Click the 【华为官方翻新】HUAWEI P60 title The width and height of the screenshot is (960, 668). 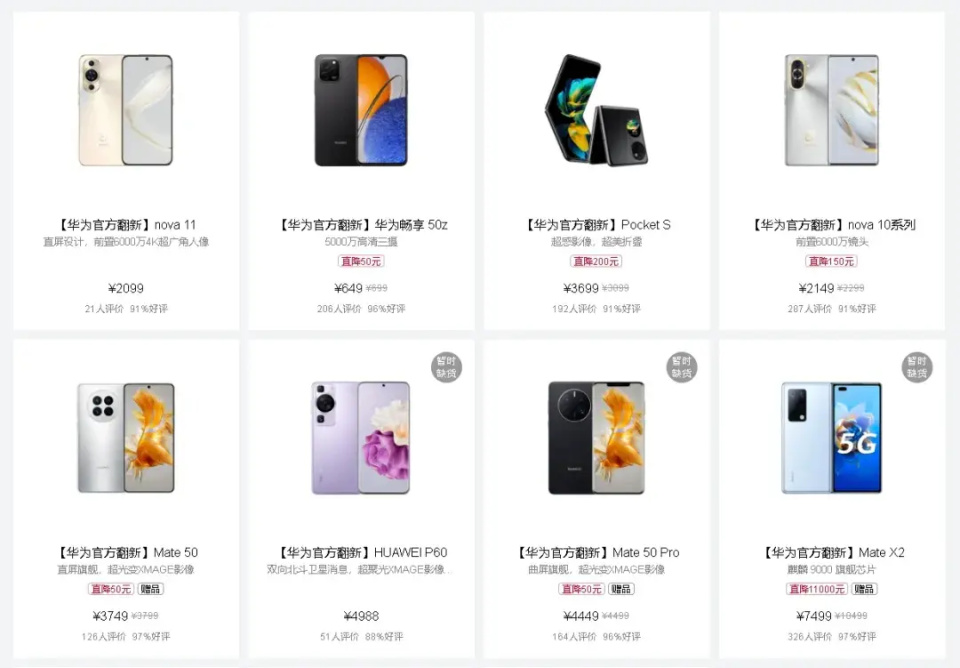tap(361, 553)
